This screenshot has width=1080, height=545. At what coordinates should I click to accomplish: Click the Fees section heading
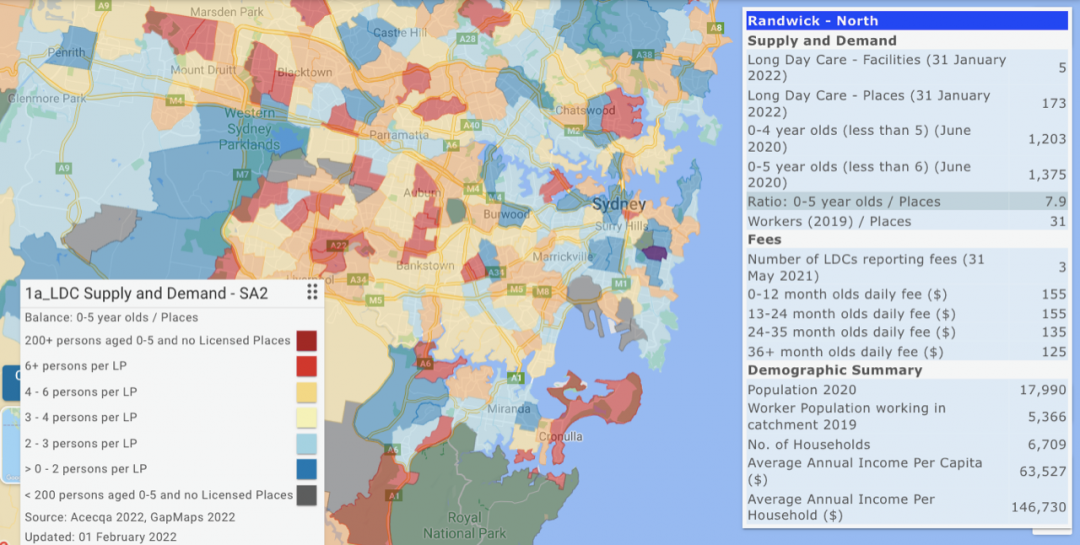pyautogui.click(x=765, y=240)
